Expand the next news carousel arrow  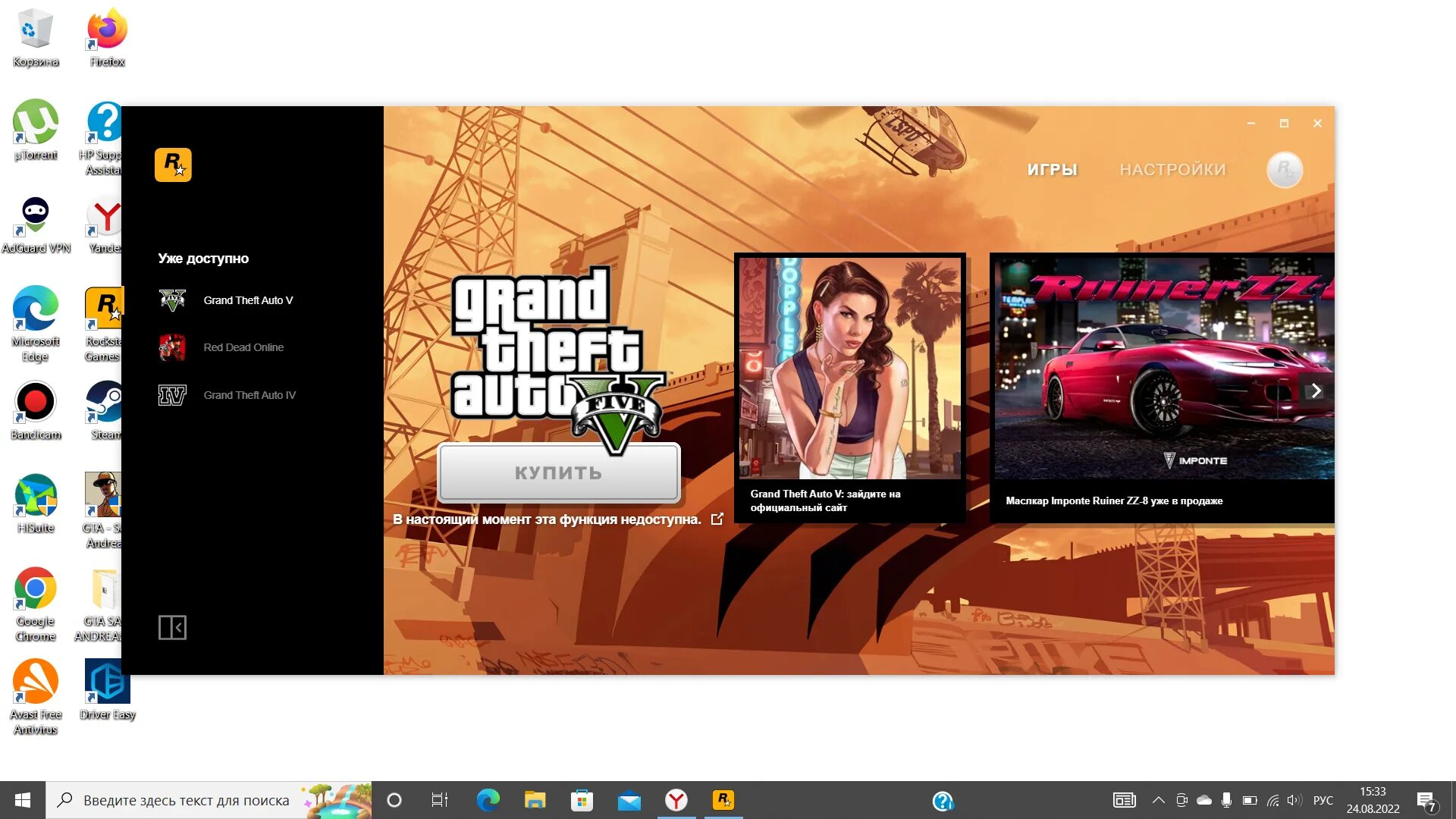(x=1317, y=390)
